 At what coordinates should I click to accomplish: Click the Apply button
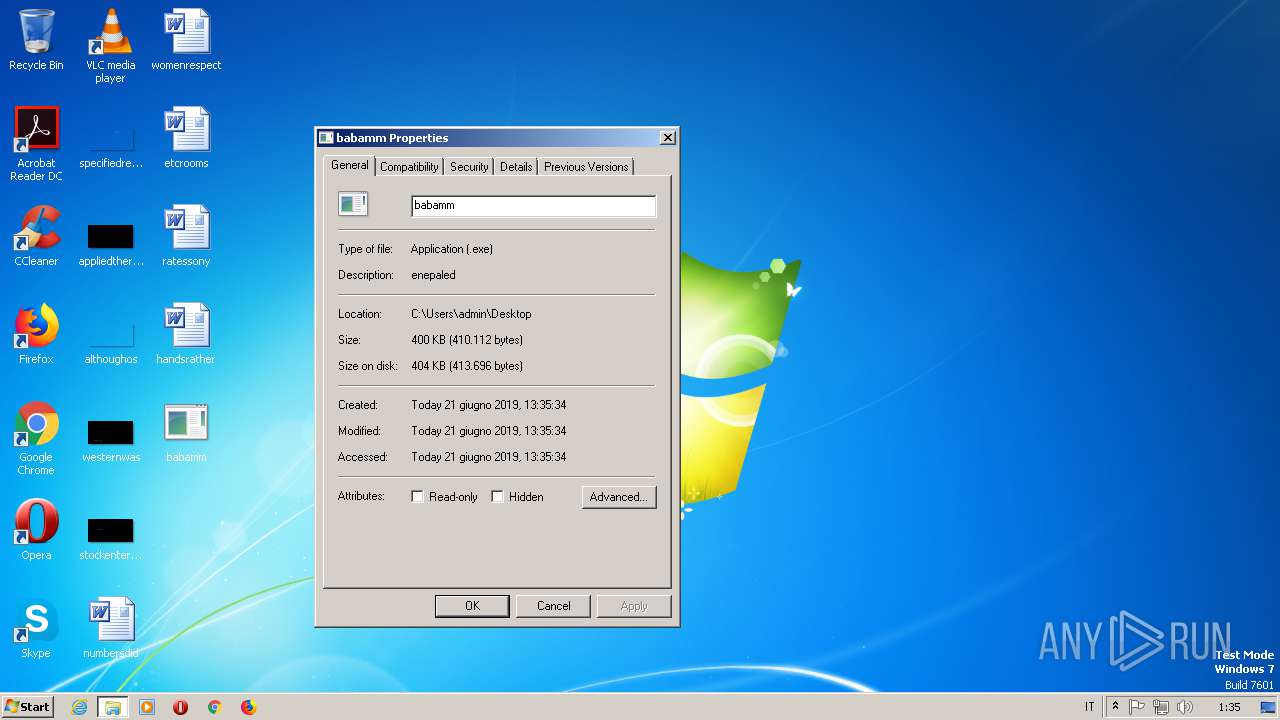point(634,606)
